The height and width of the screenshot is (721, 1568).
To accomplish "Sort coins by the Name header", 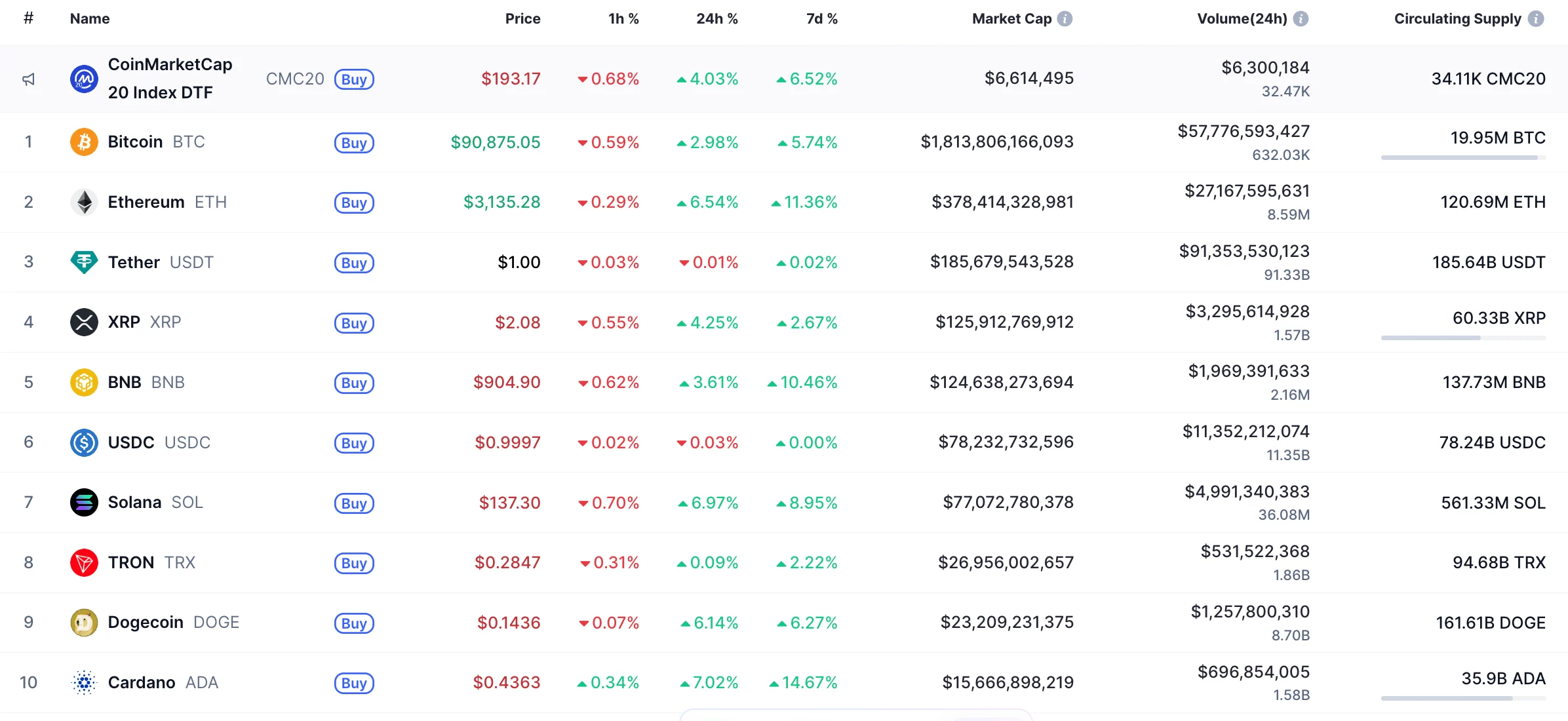I will [x=90, y=19].
